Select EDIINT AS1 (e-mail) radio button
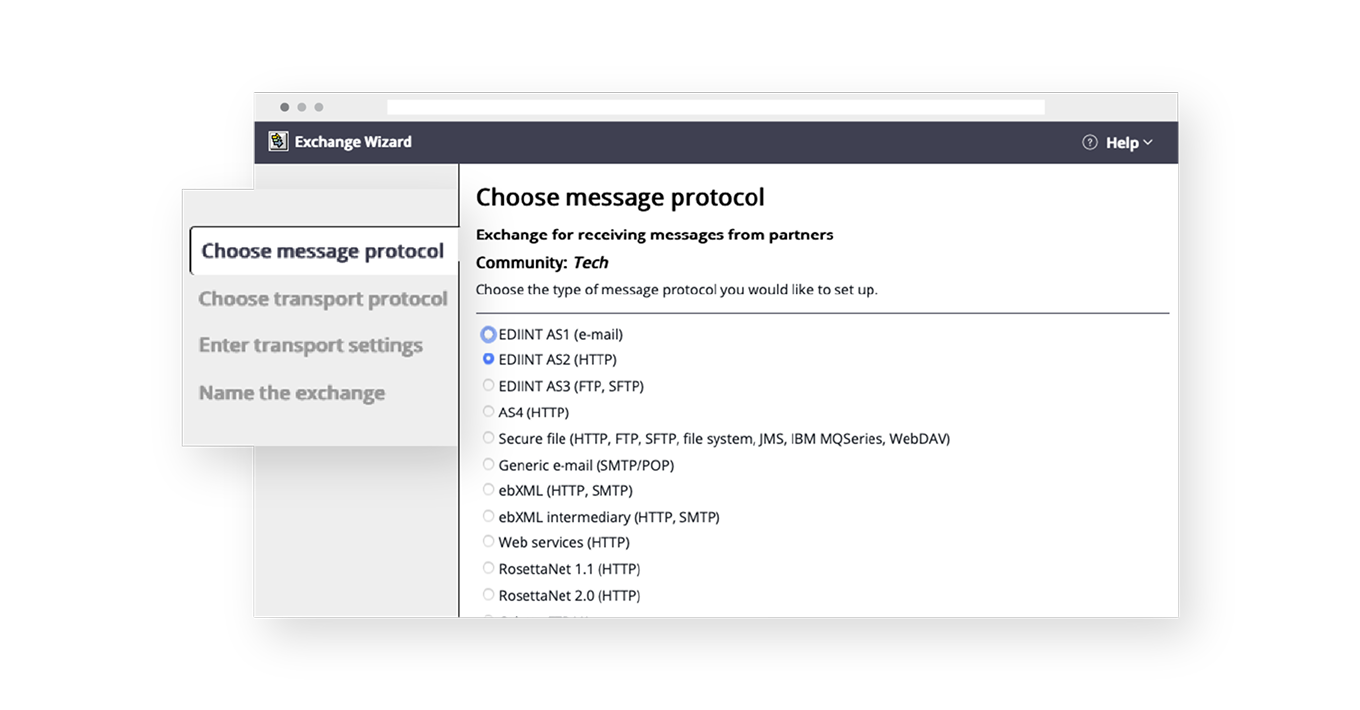The height and width of the screenshot is (710, 1360). (x=488, y=334)
